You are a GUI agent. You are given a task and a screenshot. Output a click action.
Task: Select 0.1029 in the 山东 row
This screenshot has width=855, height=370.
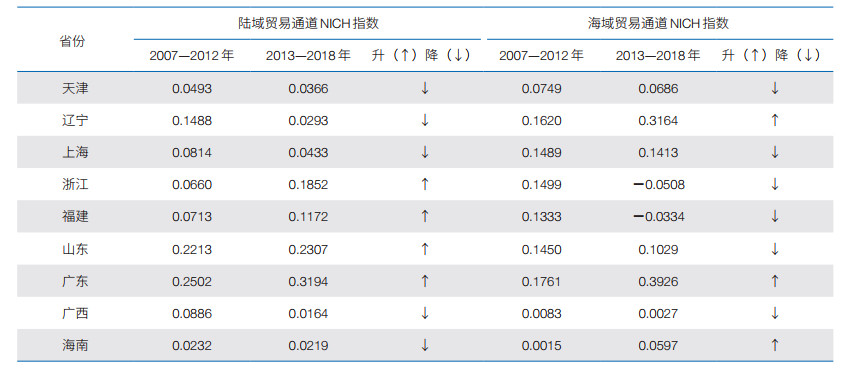(x=658, y=250)
